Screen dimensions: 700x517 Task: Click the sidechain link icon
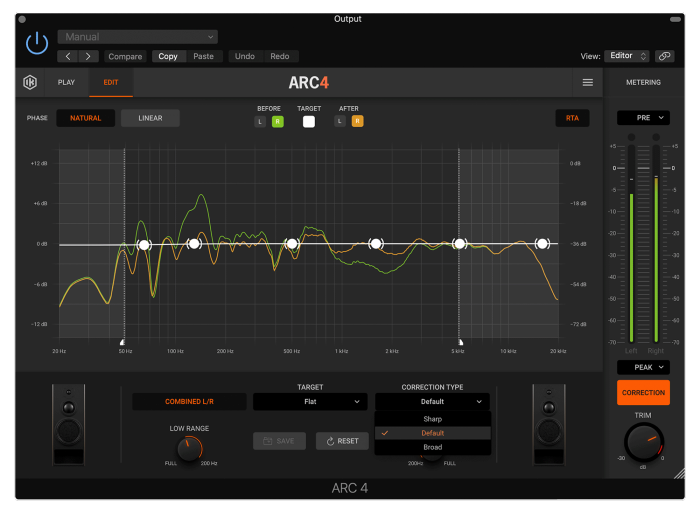pyautogui.click(x=665, y=56)
